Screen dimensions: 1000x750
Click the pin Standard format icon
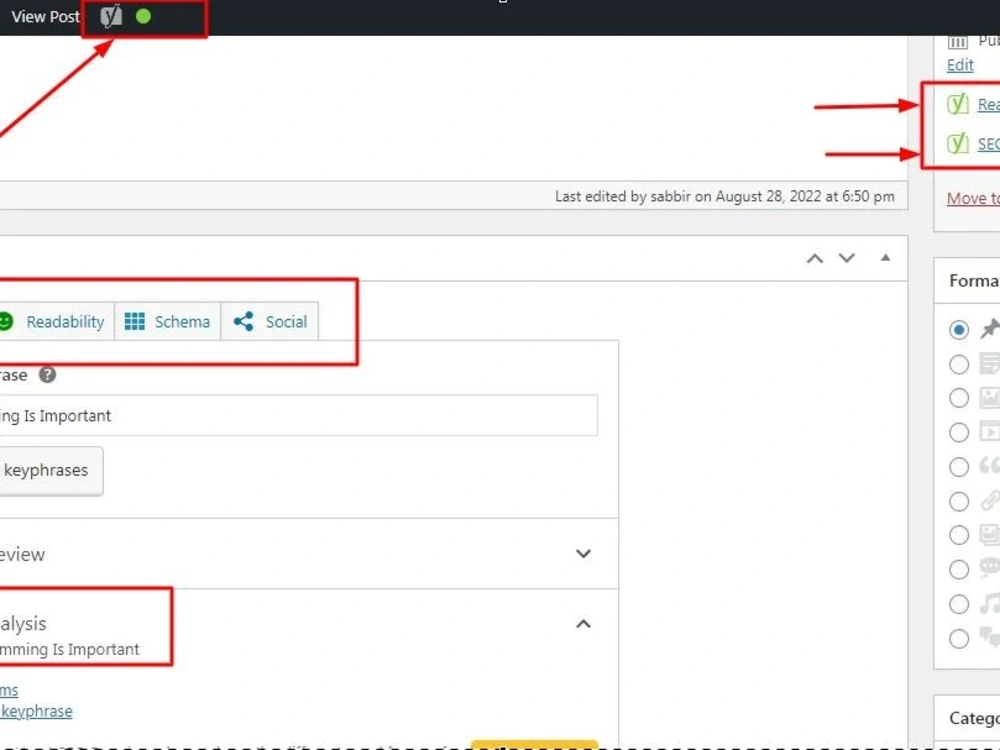[x=990, y=329]
